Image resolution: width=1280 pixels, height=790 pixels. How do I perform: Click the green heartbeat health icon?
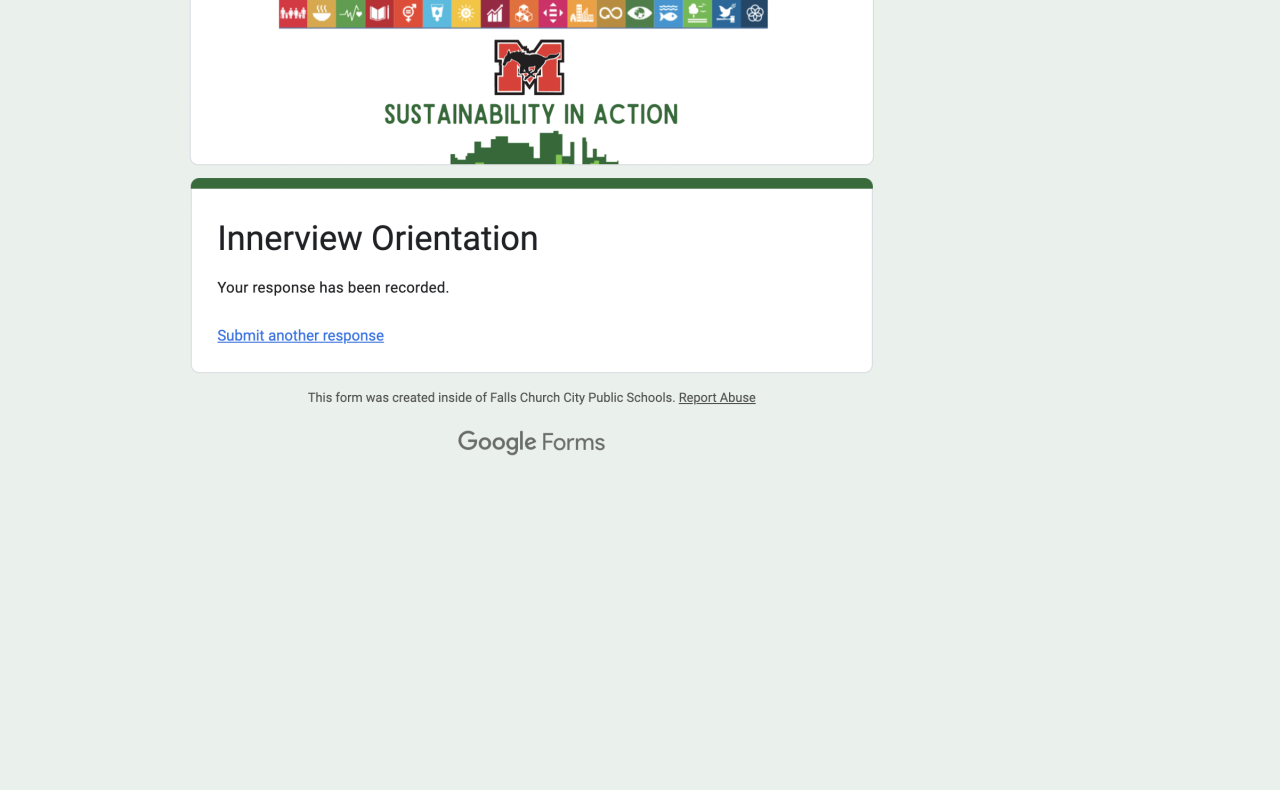tap(351, 14)
